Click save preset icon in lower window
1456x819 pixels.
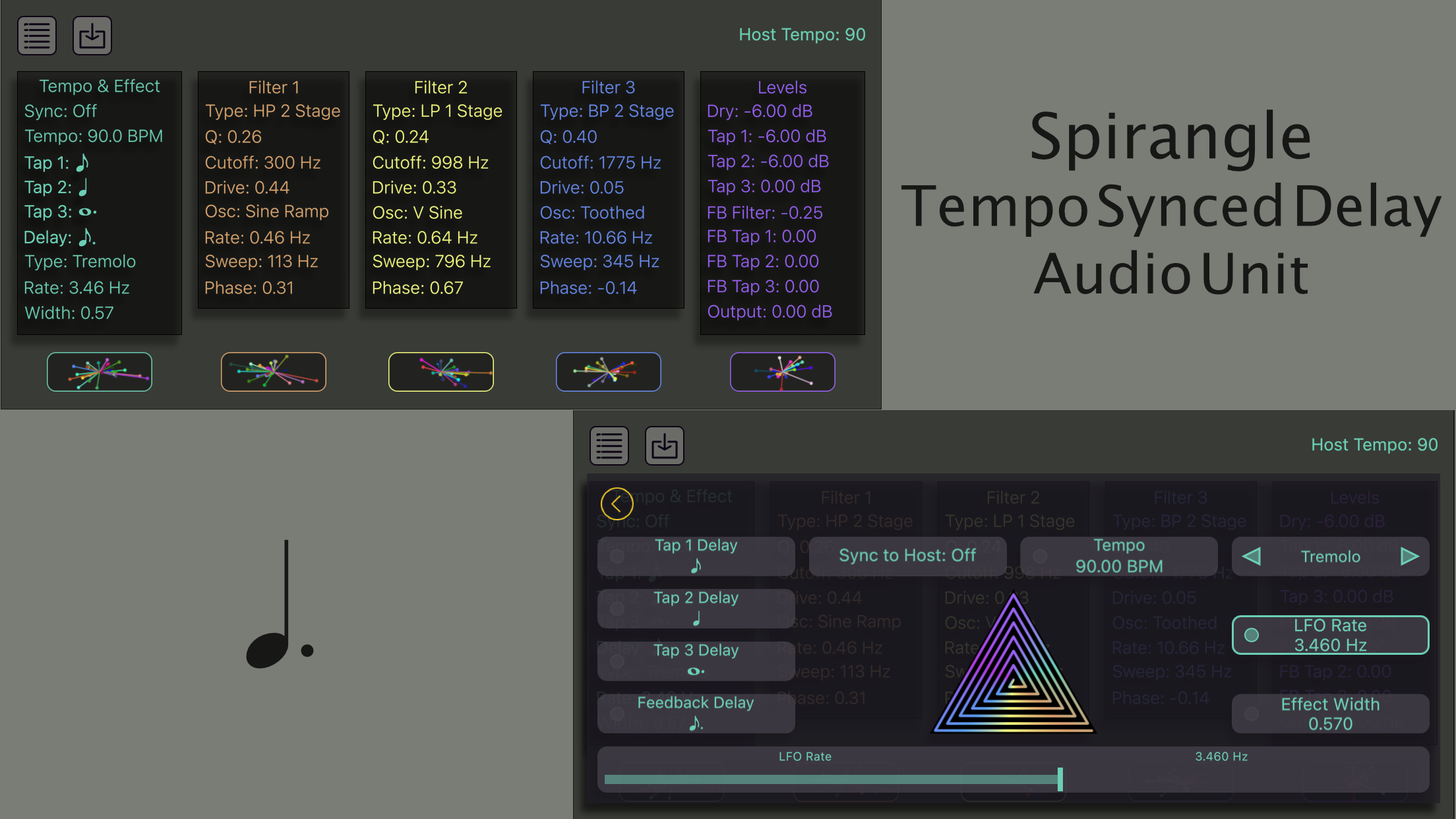pyautogui.click(x=664, y=446)
